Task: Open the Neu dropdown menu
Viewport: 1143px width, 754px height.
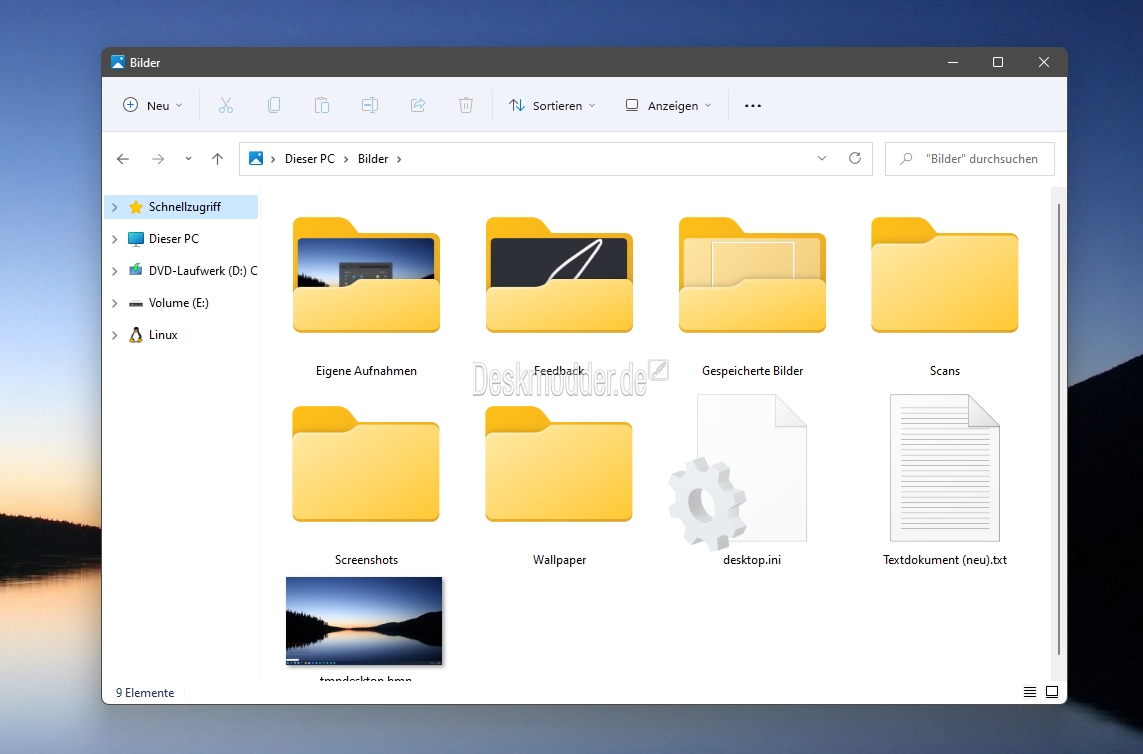Action: [x=152, y=106]
